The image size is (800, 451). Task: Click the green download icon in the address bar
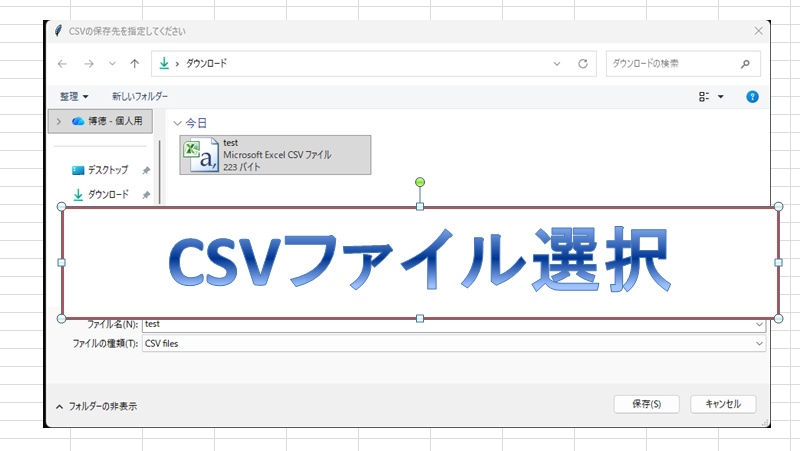tap(164, 63)
